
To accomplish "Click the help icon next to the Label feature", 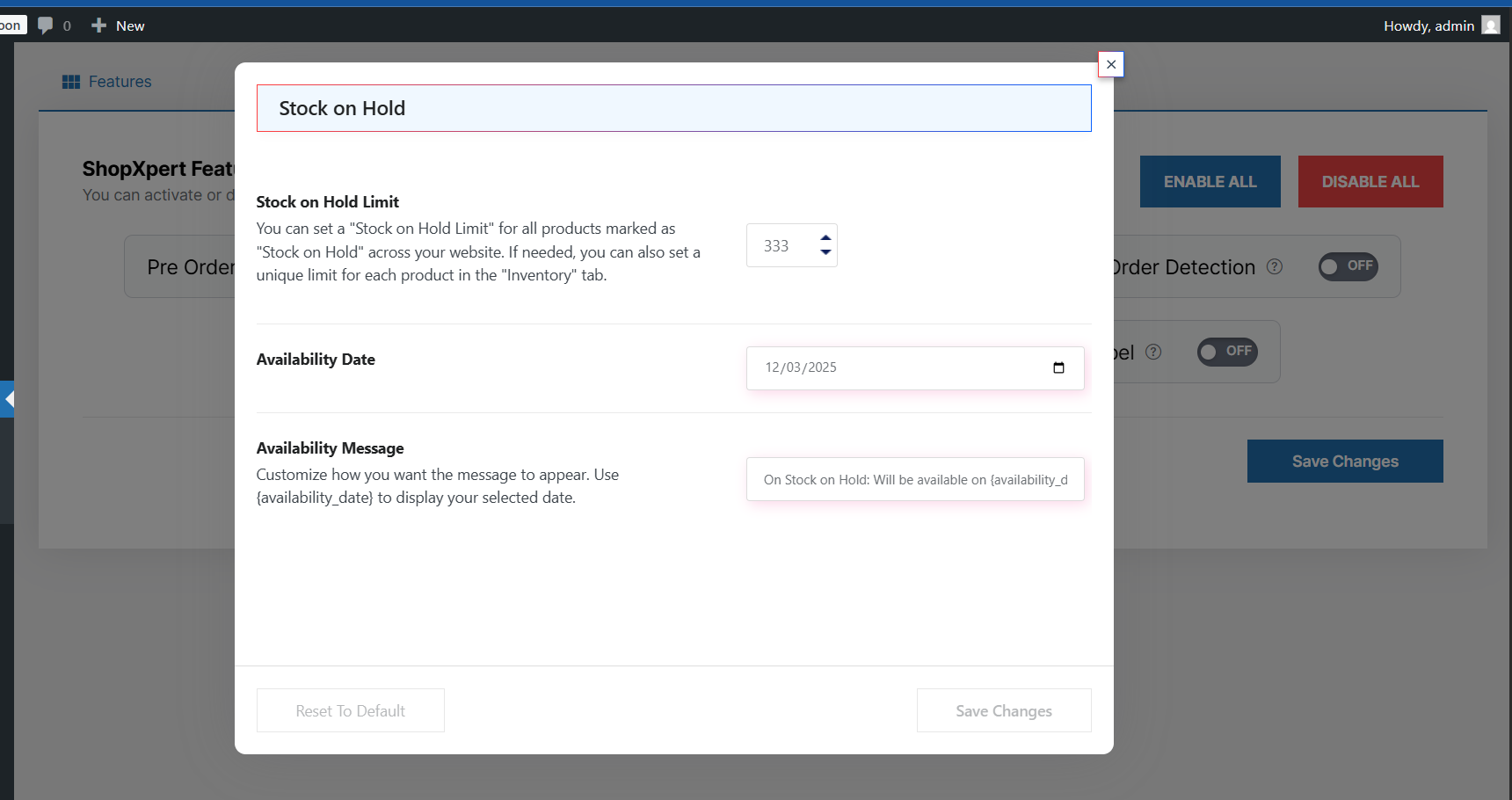I will click(1153, 352).
